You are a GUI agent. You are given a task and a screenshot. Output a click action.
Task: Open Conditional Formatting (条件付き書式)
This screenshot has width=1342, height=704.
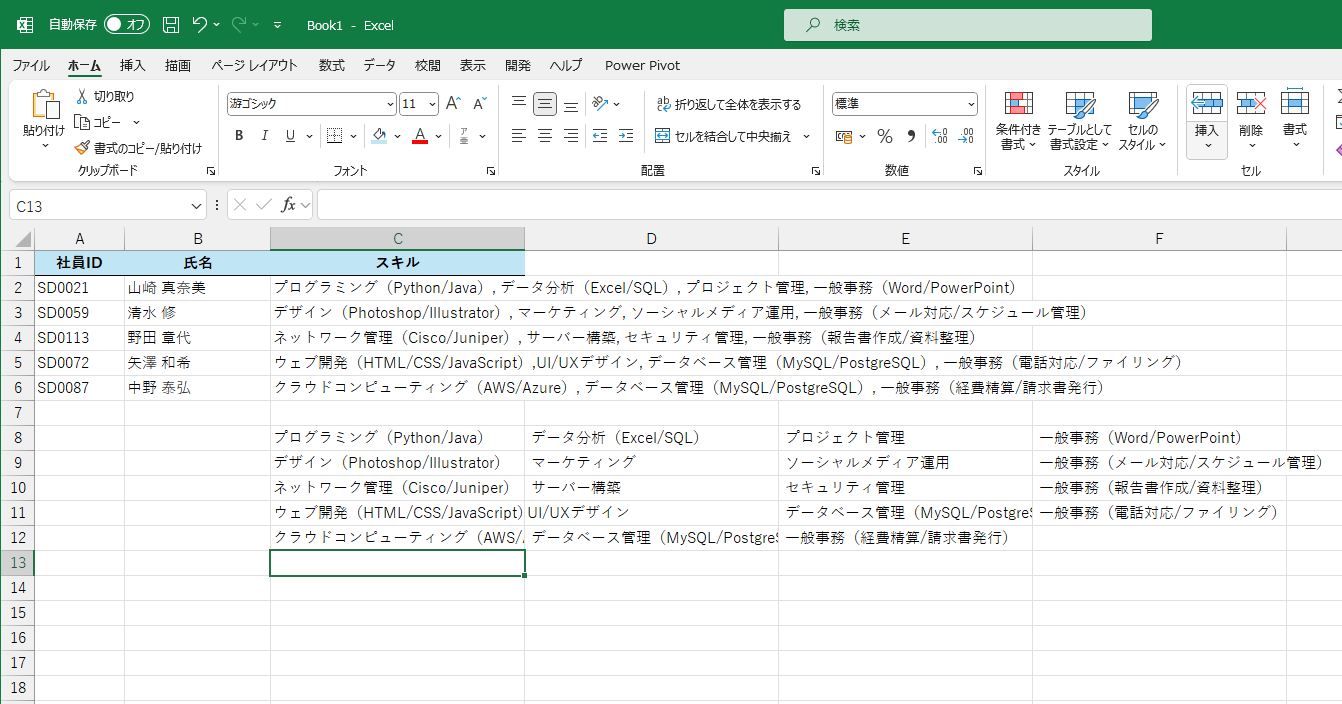pos(1018,121)
